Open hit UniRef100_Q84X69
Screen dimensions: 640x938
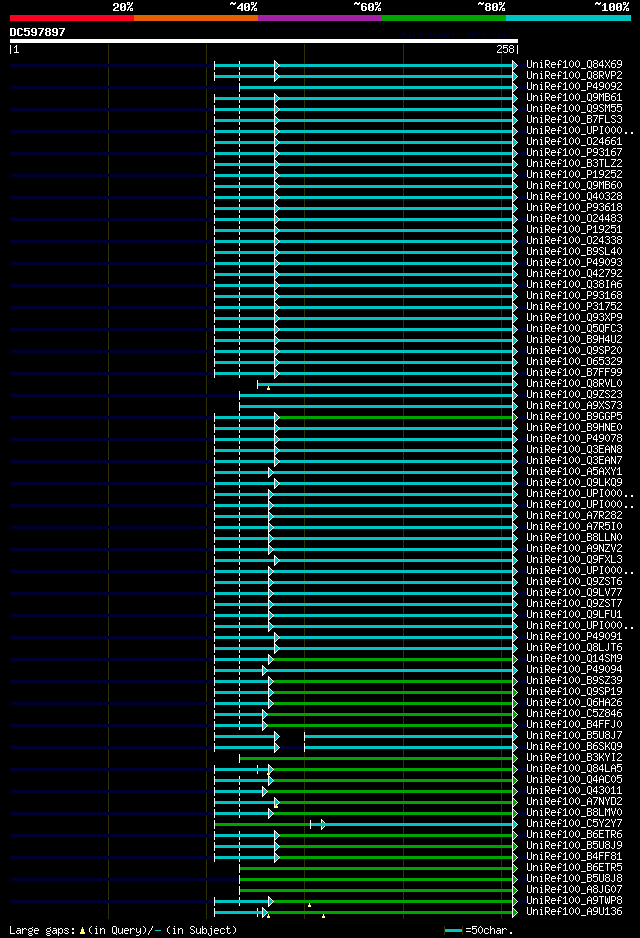coord(574,64)
